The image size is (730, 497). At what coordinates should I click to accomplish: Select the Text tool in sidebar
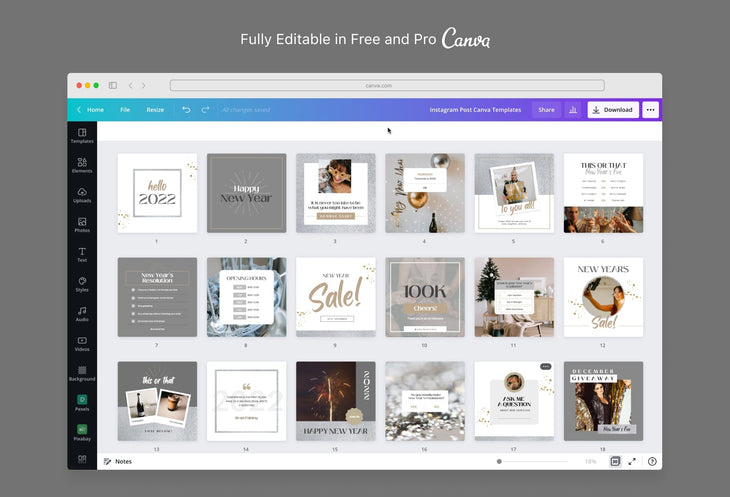coord(82,253)
